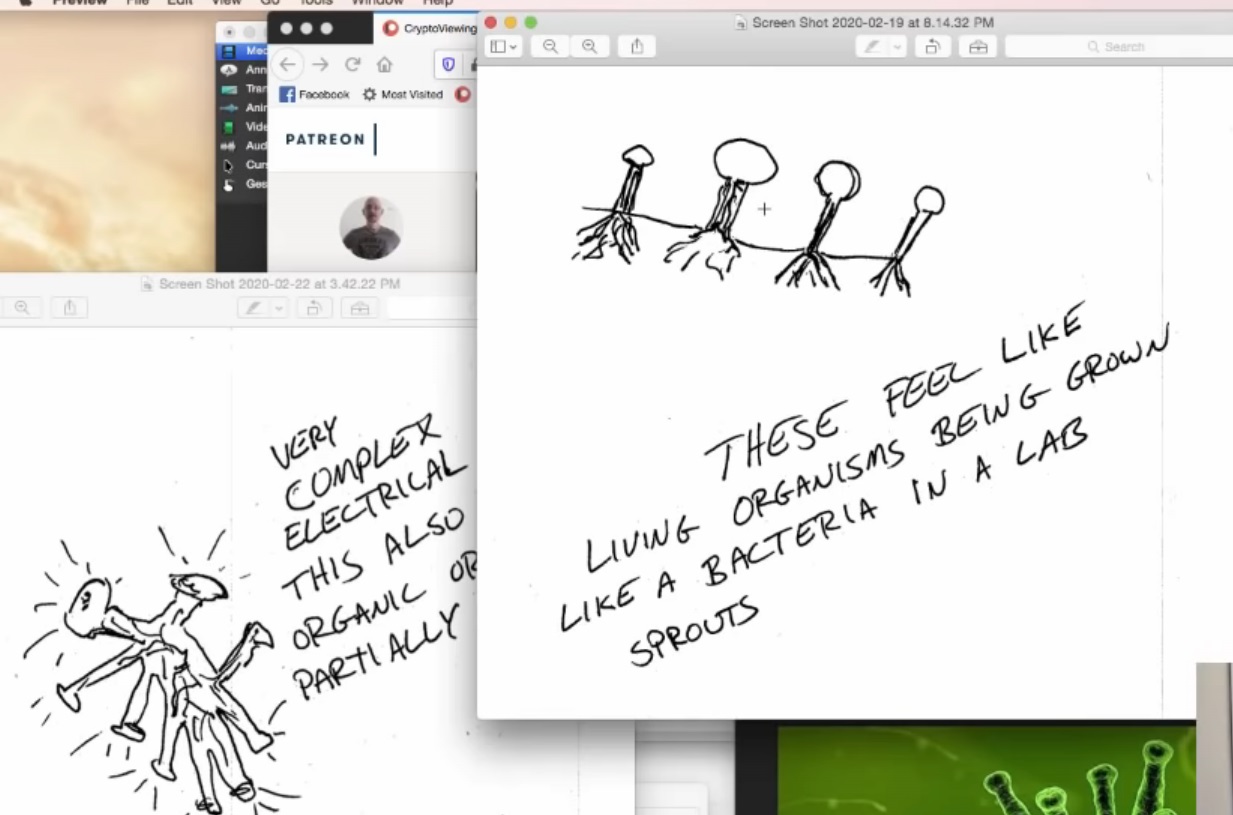Image resolution: width=1233 pixels, height=815 pixels.
Task: Open the Preview application menu
Action: 80,3
